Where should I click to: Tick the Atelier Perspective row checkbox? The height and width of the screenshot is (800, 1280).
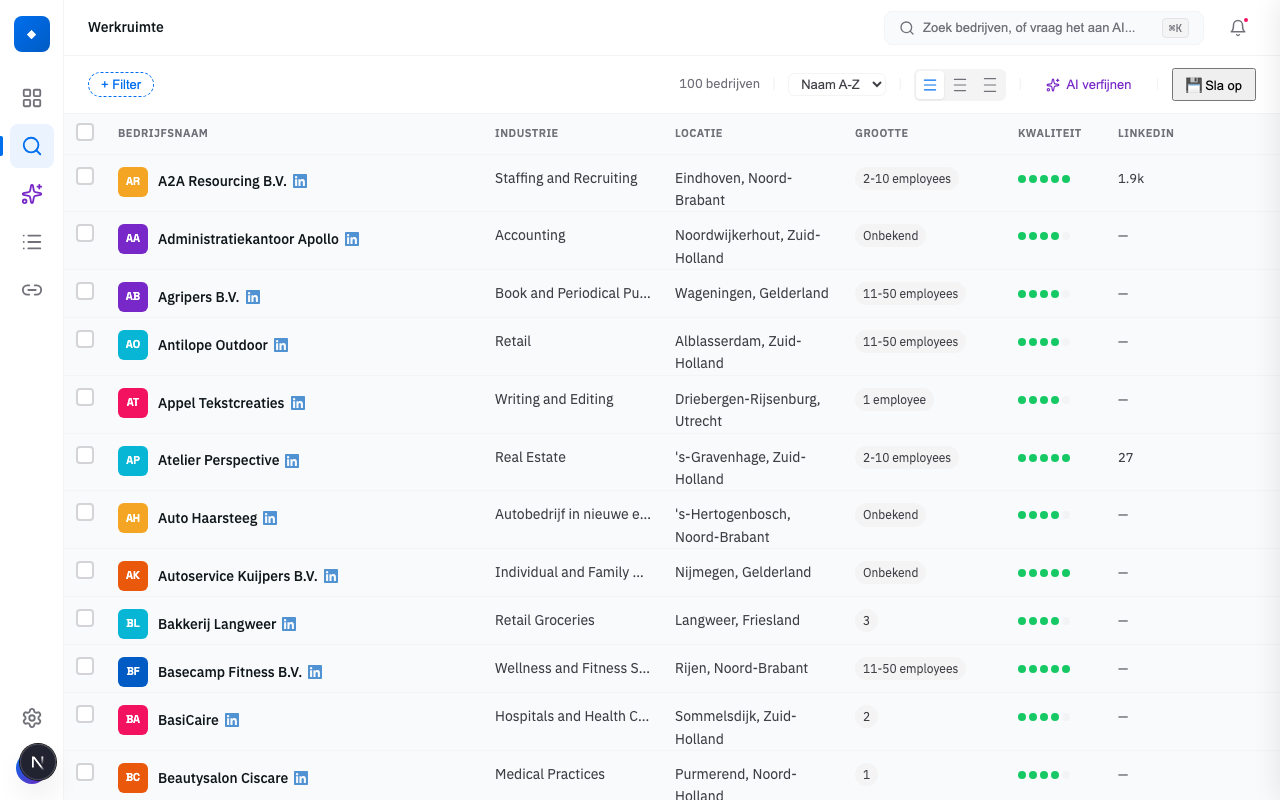coord(85,455)
